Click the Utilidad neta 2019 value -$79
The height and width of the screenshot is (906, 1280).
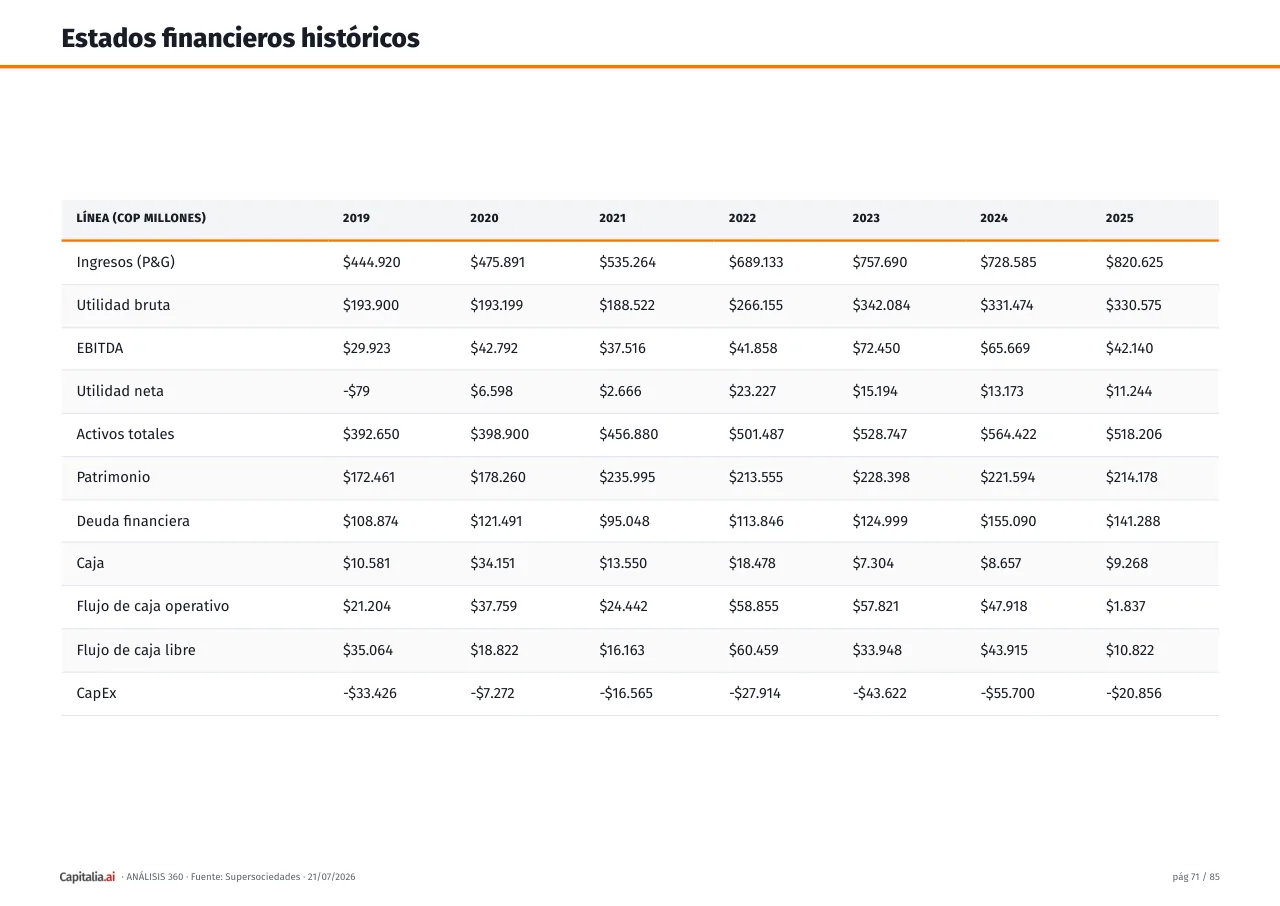pyautogui.click(x=356, y=391)
